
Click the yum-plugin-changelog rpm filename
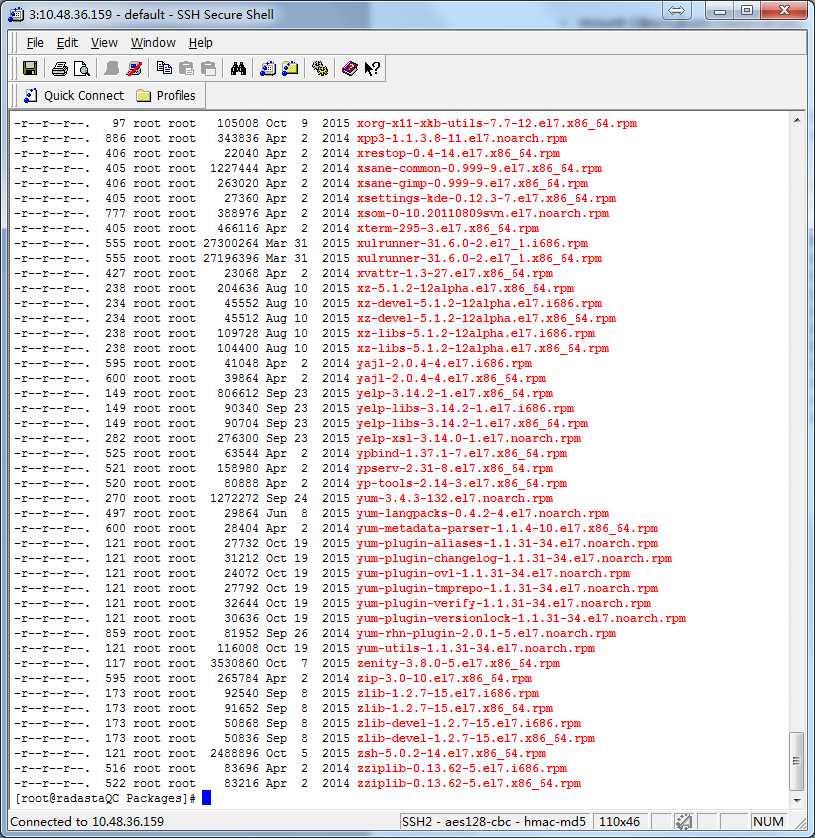tap(515, 558)
